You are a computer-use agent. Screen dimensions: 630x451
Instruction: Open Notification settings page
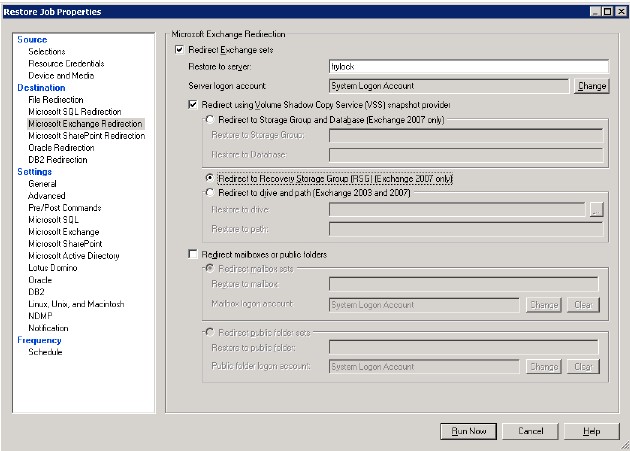[x=48, y=328]
